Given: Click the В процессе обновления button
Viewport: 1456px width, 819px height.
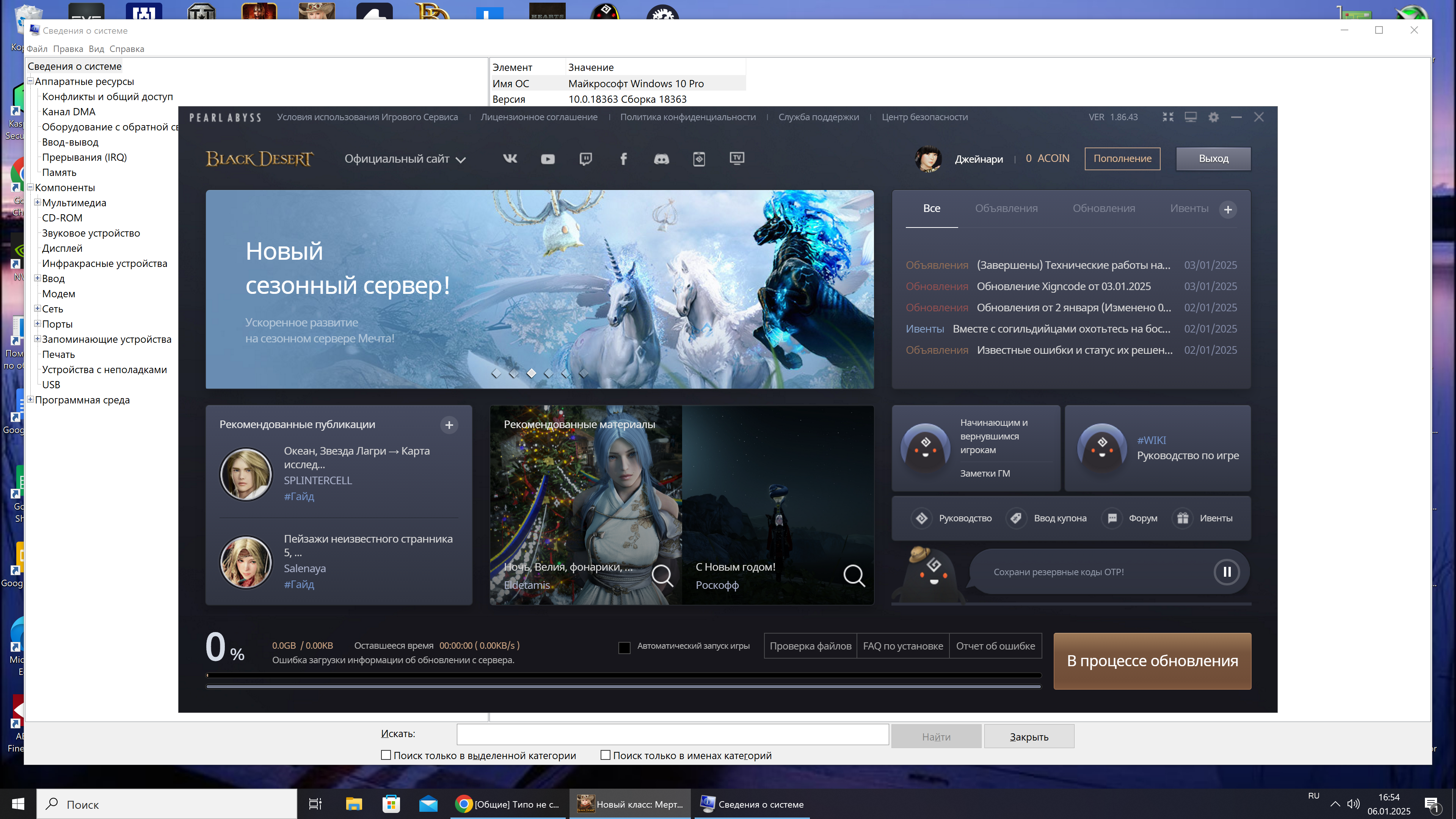Looking at the screenshot, I should tap(1152, 661).
